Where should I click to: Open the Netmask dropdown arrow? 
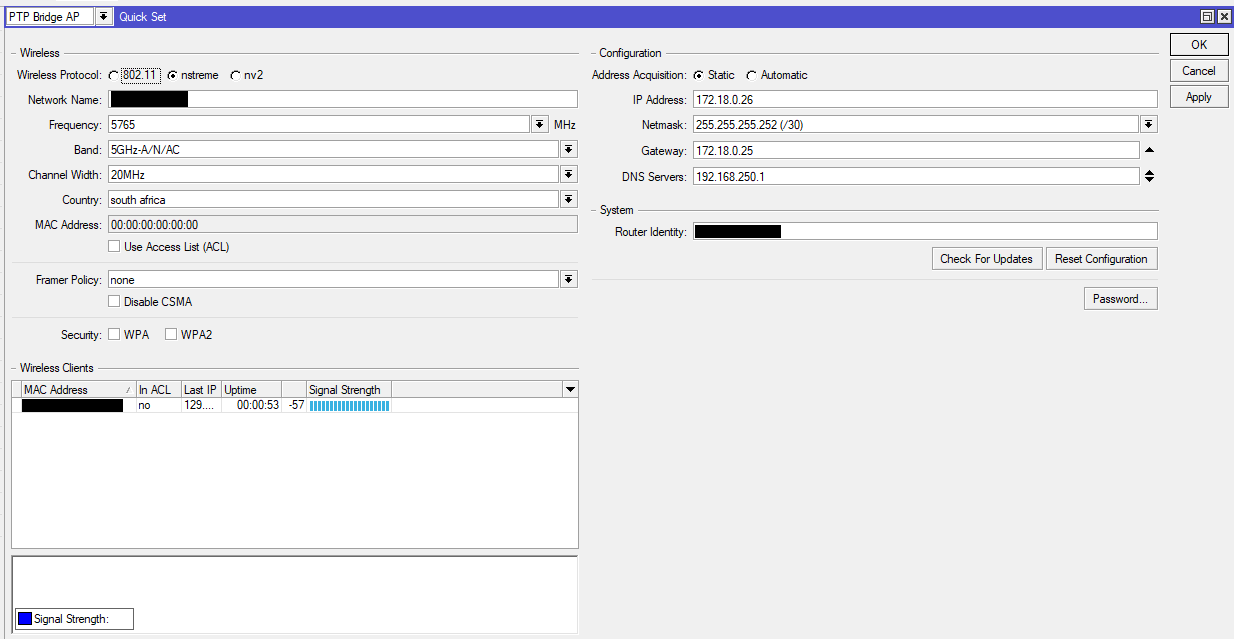click(1149, 125)
